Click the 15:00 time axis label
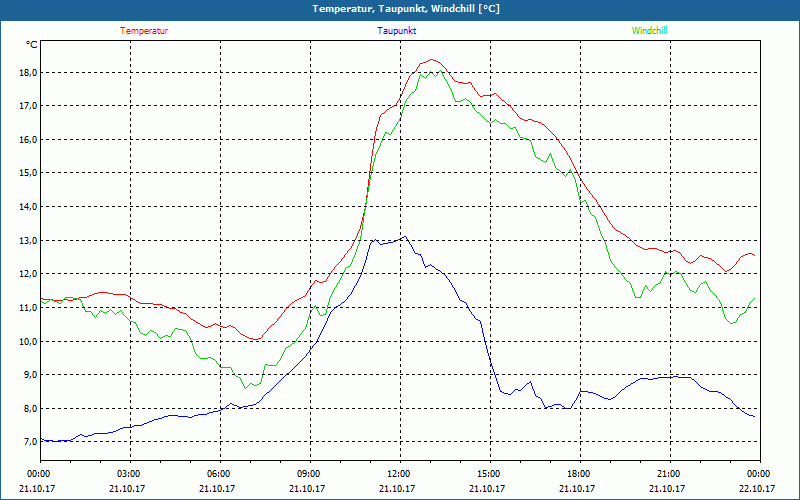The height and width of the screenshot is (500, 800). point(490,474)
